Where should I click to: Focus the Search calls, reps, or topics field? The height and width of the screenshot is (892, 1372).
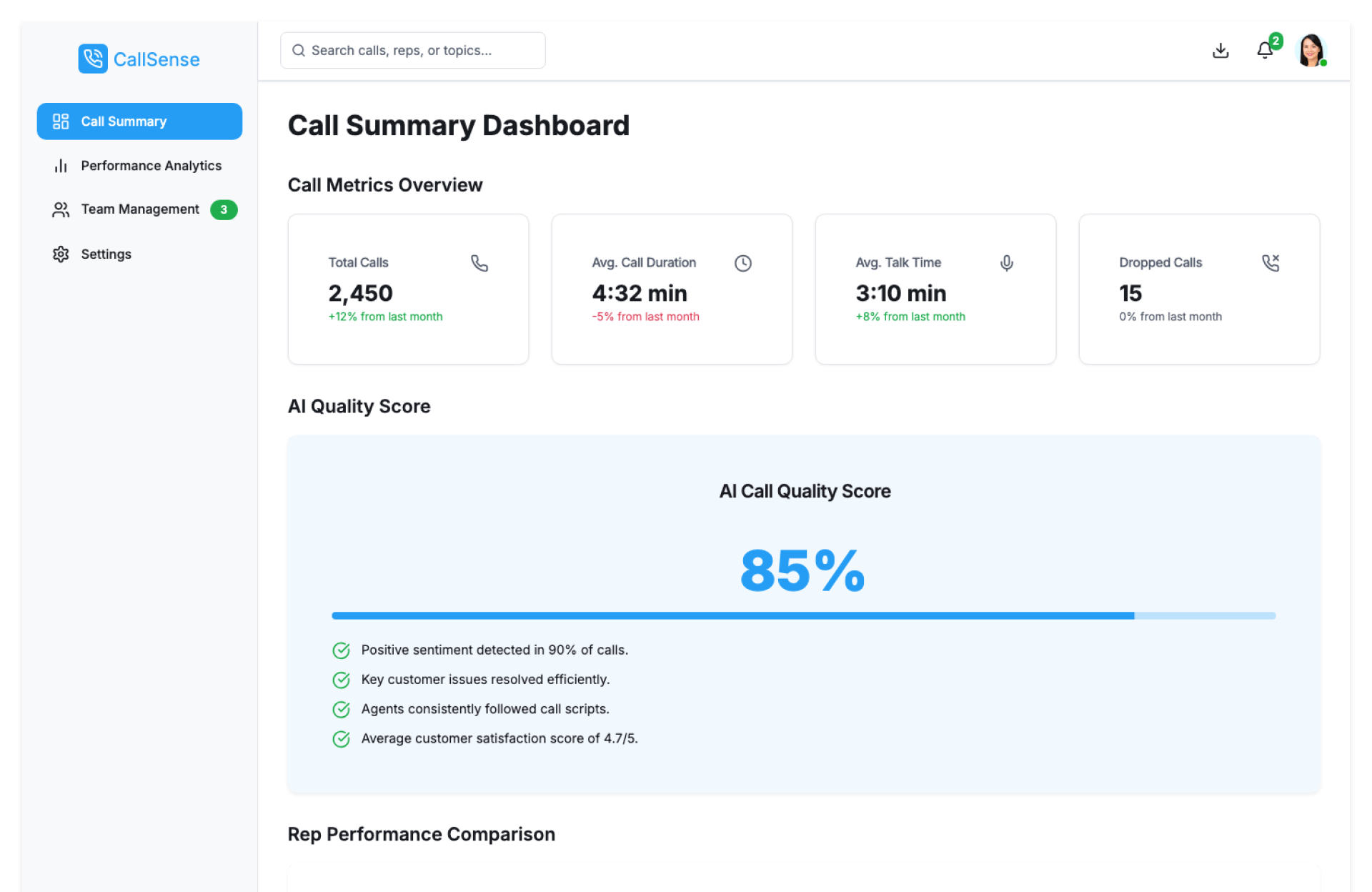[x=422, y=51]
